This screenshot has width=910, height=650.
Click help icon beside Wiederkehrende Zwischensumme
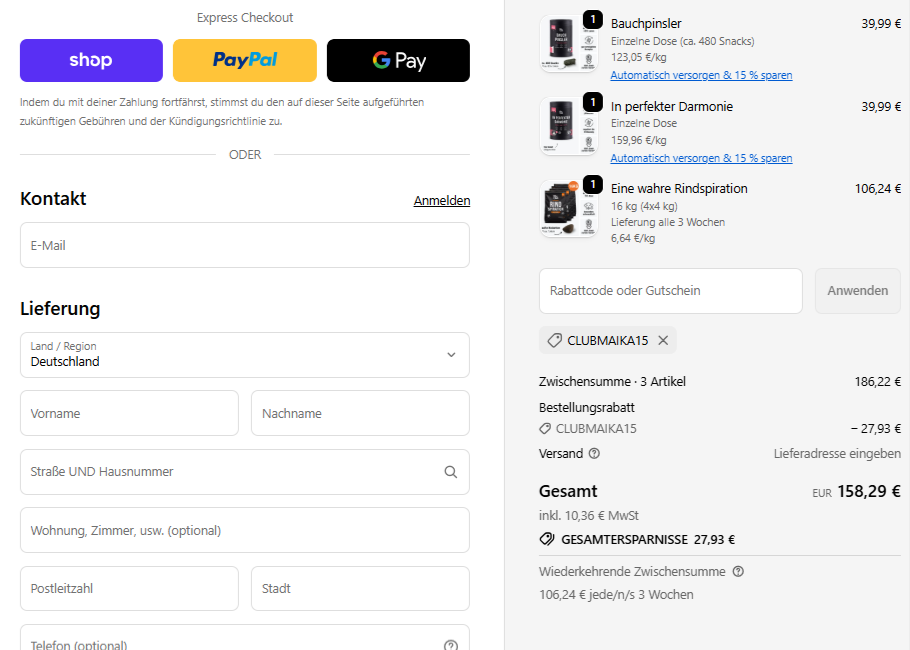738,572
